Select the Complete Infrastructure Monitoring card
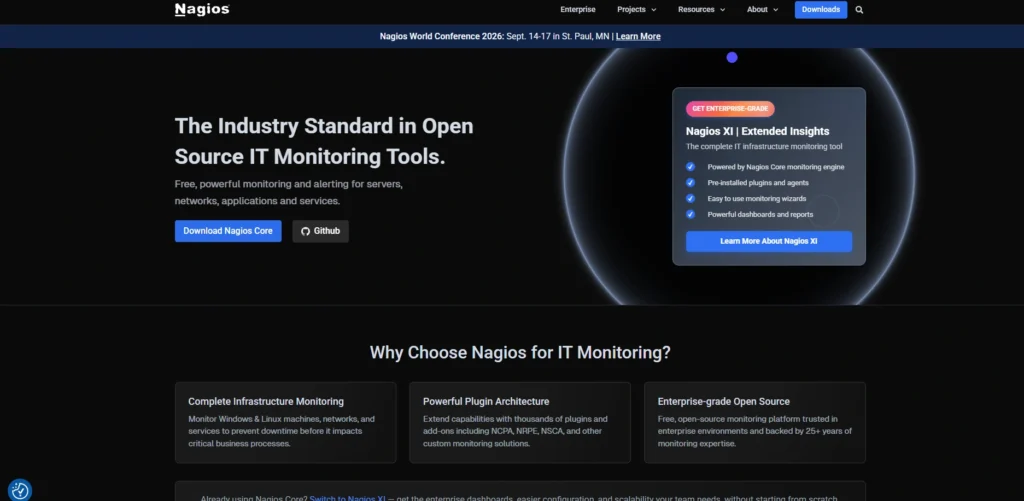 [285, 423]
